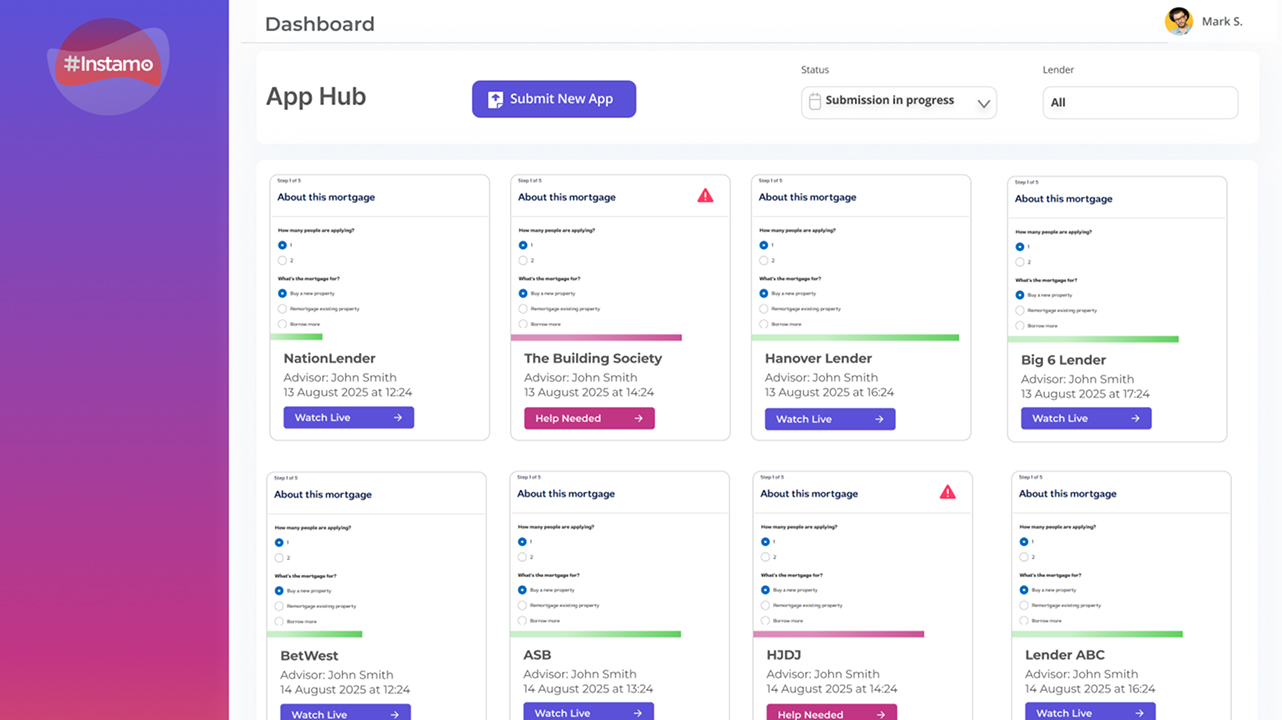Screen dimensions: 1282x720
Task: Open the Mark S. user menu
Action: click(1222, 21)
